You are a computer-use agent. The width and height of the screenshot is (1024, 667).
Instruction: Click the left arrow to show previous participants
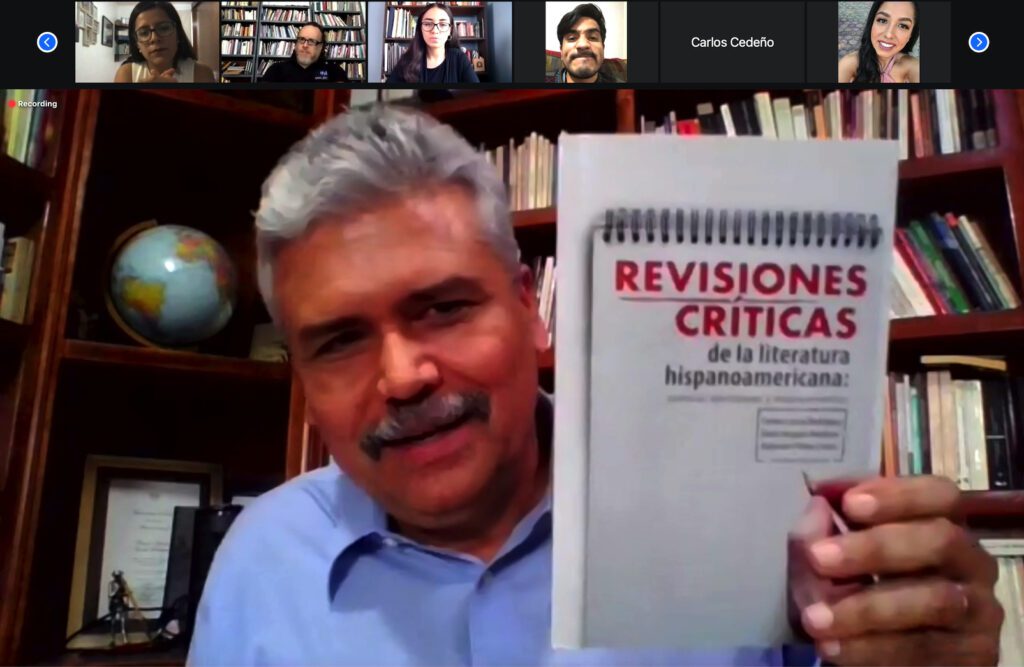pyautogui.click(x=47, y=42)
